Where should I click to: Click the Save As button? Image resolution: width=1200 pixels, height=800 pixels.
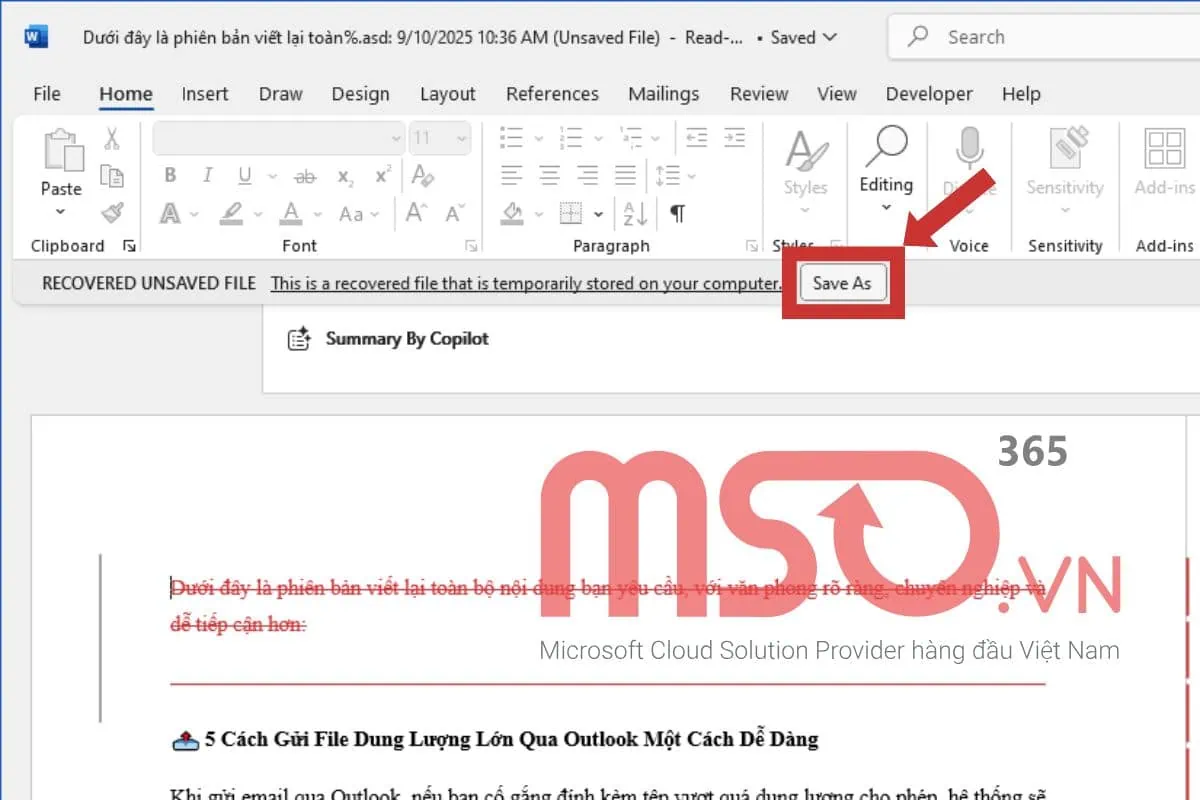pos(842,283)
